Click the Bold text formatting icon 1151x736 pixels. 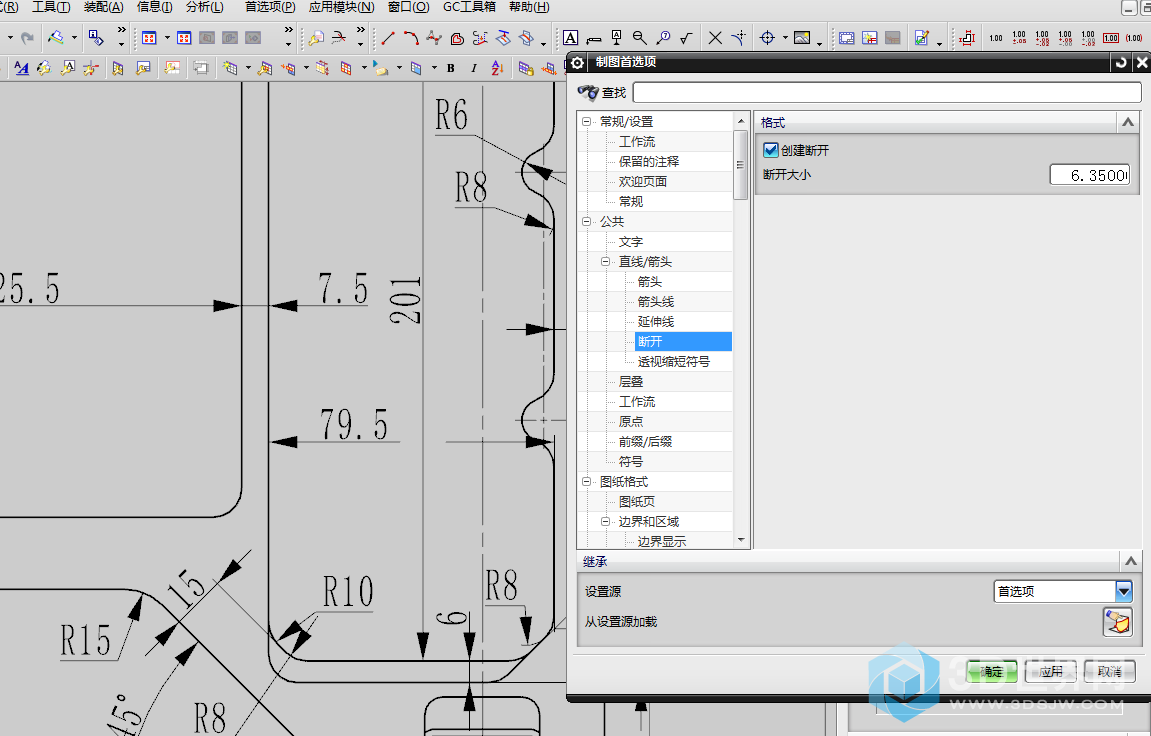[451, 68]
